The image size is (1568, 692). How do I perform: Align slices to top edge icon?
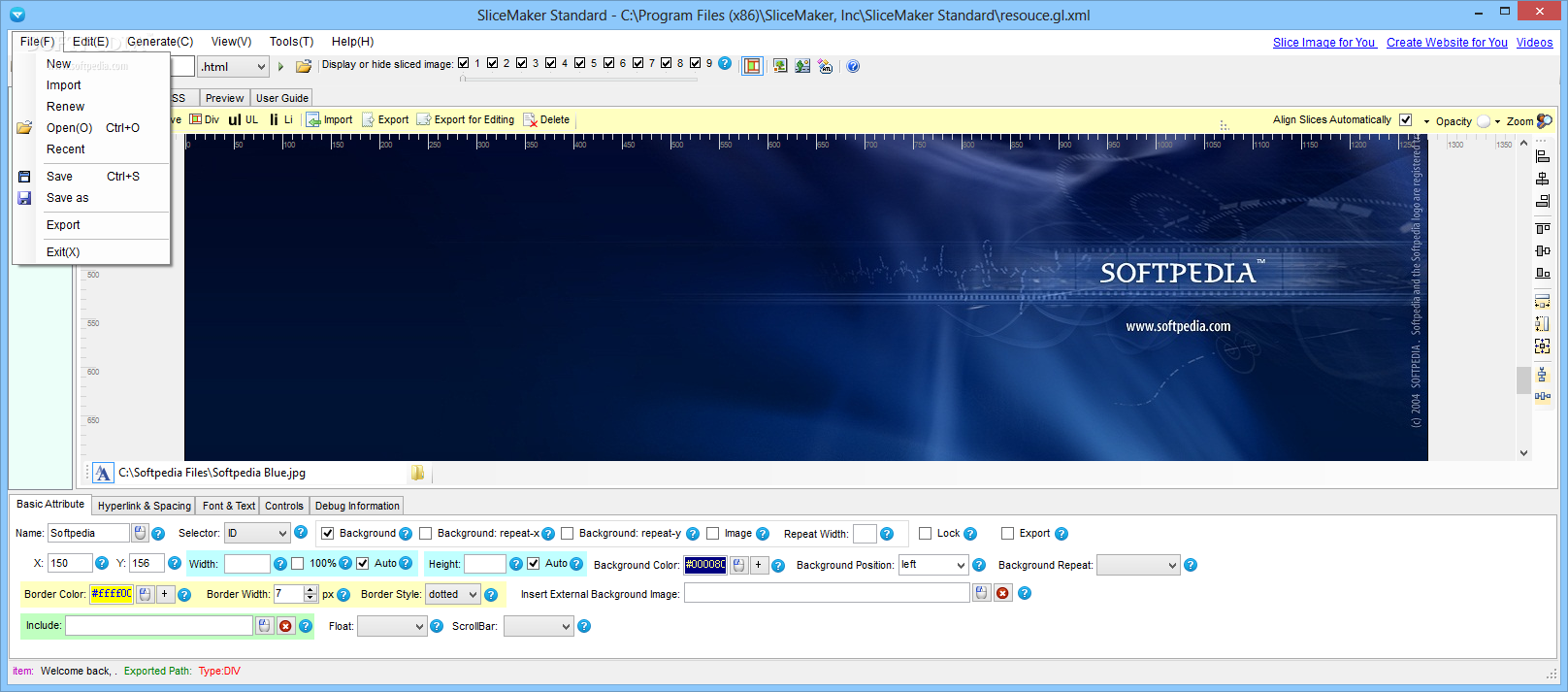click(1543, 228)
